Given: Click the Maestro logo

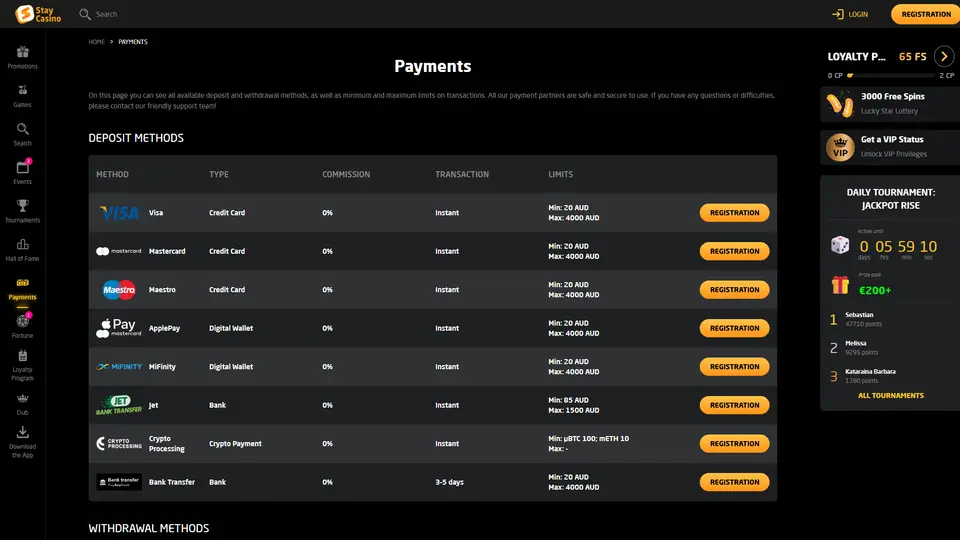Looking at the screenshot, I should click(x=119, y=290).
